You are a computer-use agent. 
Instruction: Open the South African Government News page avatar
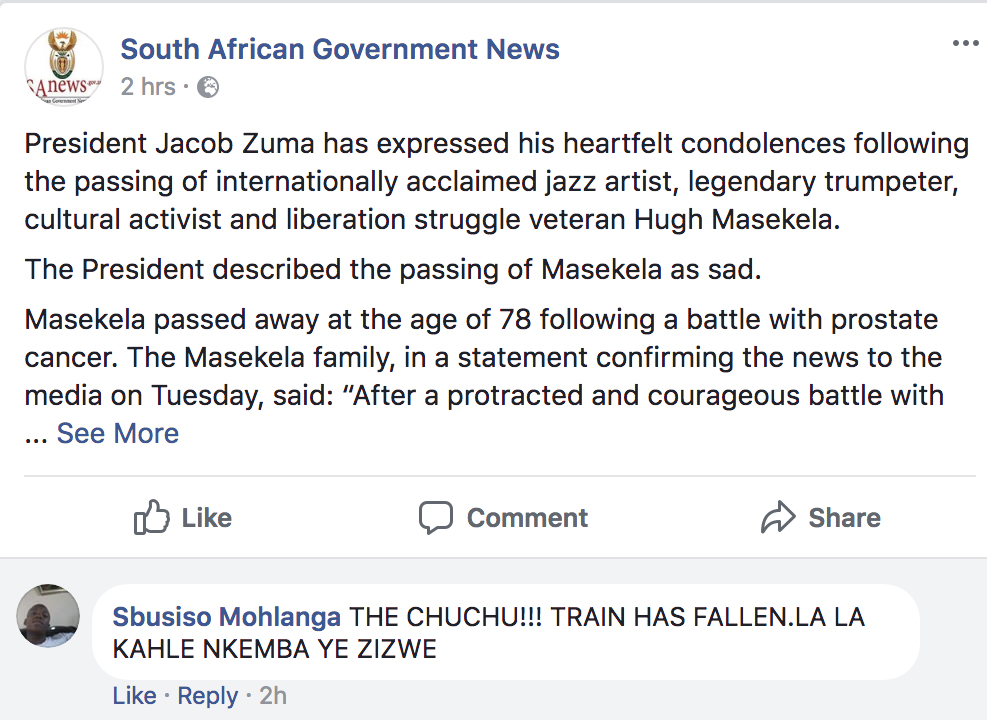[x=64, y=67]
